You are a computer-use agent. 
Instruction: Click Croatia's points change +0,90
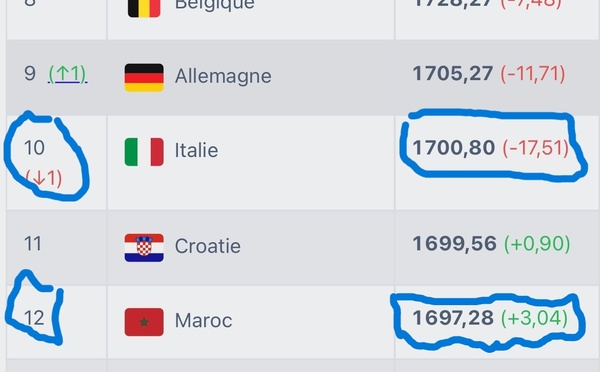pyautogui.click(x=537, y=244)
